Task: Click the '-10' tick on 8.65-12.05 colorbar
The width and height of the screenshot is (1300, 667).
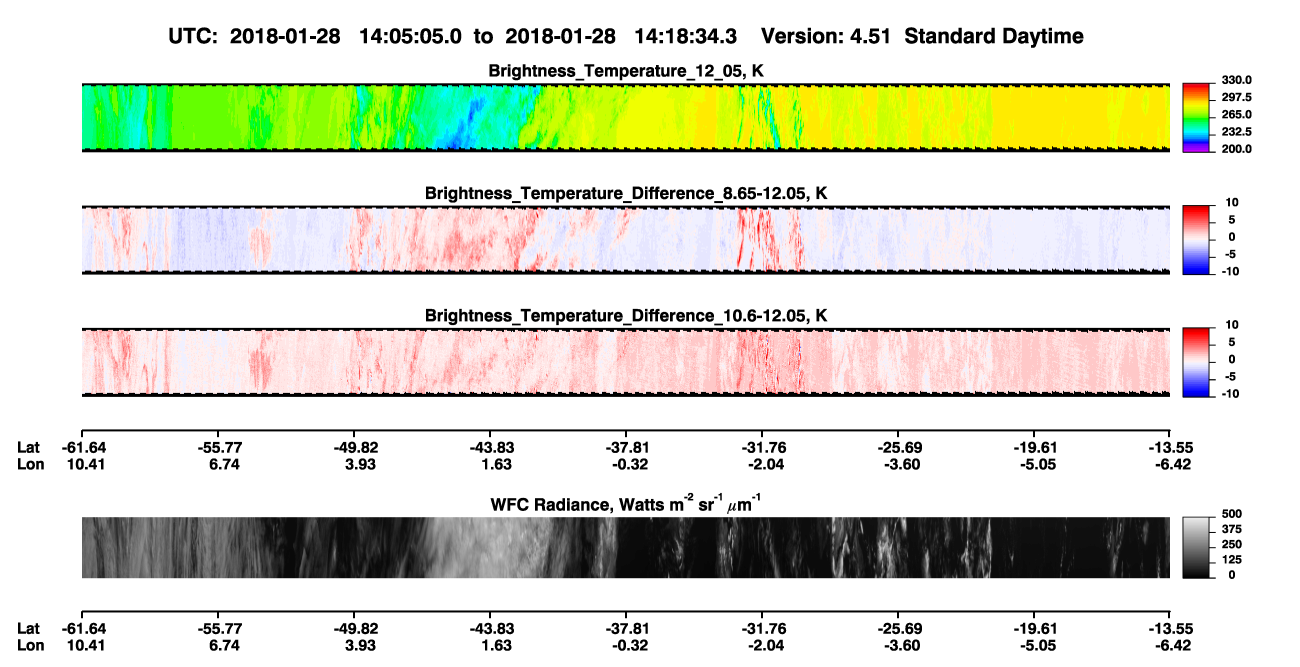Action: pos(1231,271)
